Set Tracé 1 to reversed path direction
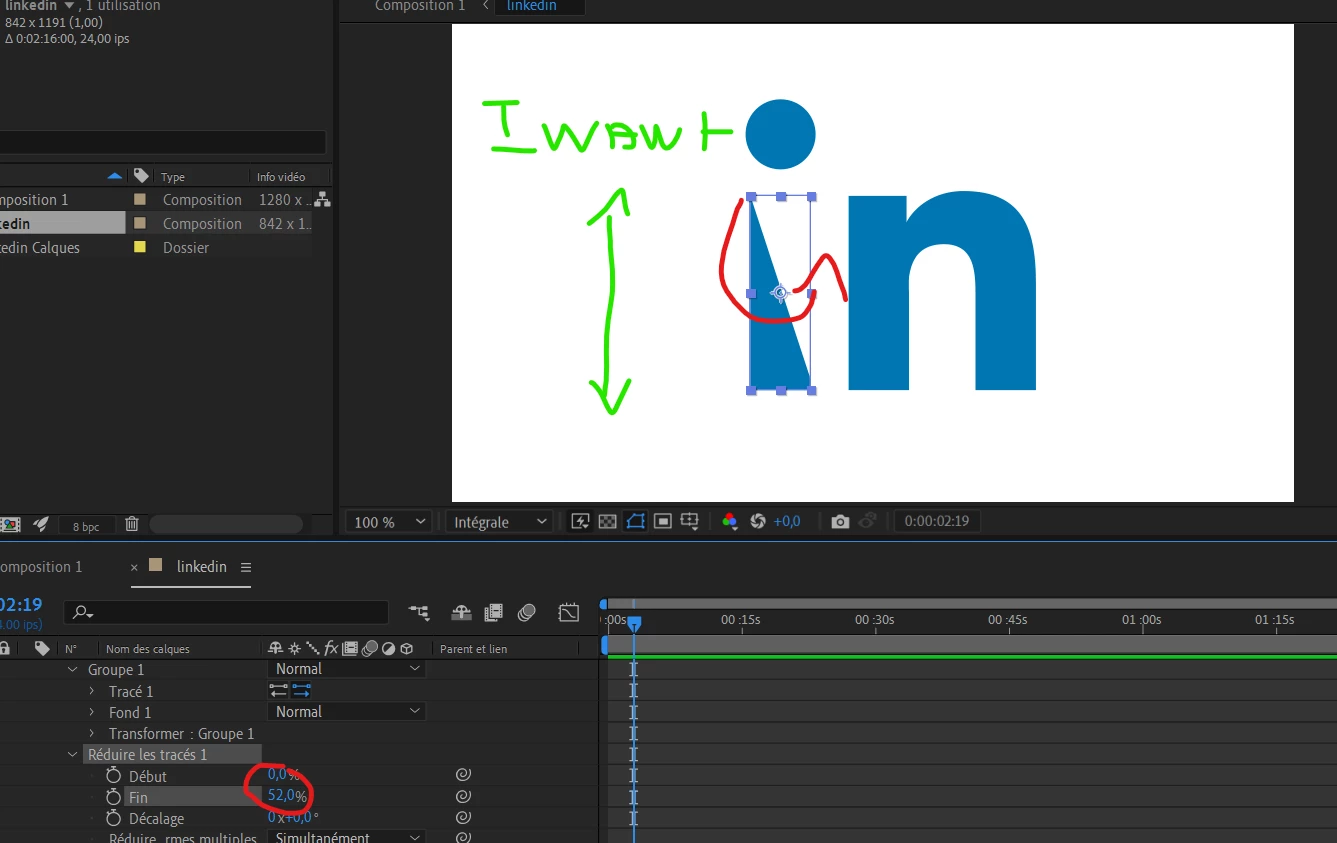 (279, 691)
